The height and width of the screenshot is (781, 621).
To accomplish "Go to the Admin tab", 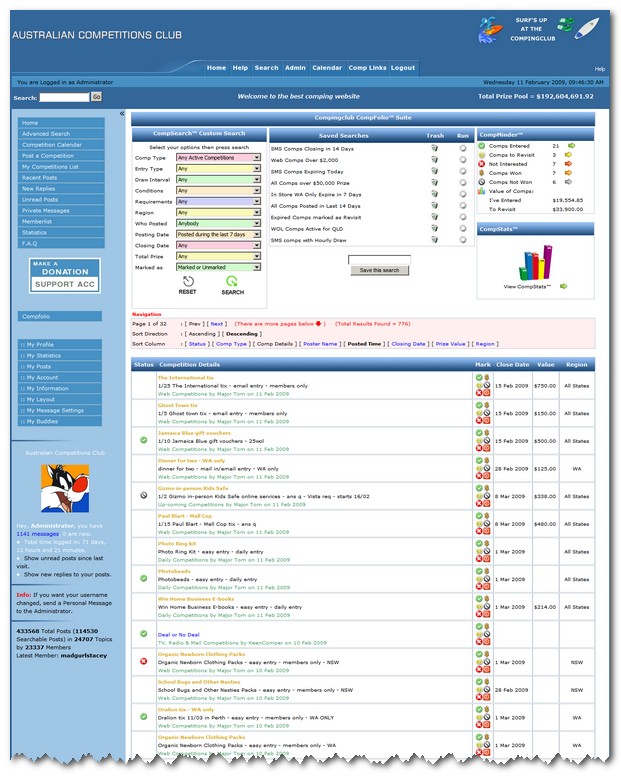I will pyautogui.click(x=295, y=68).
